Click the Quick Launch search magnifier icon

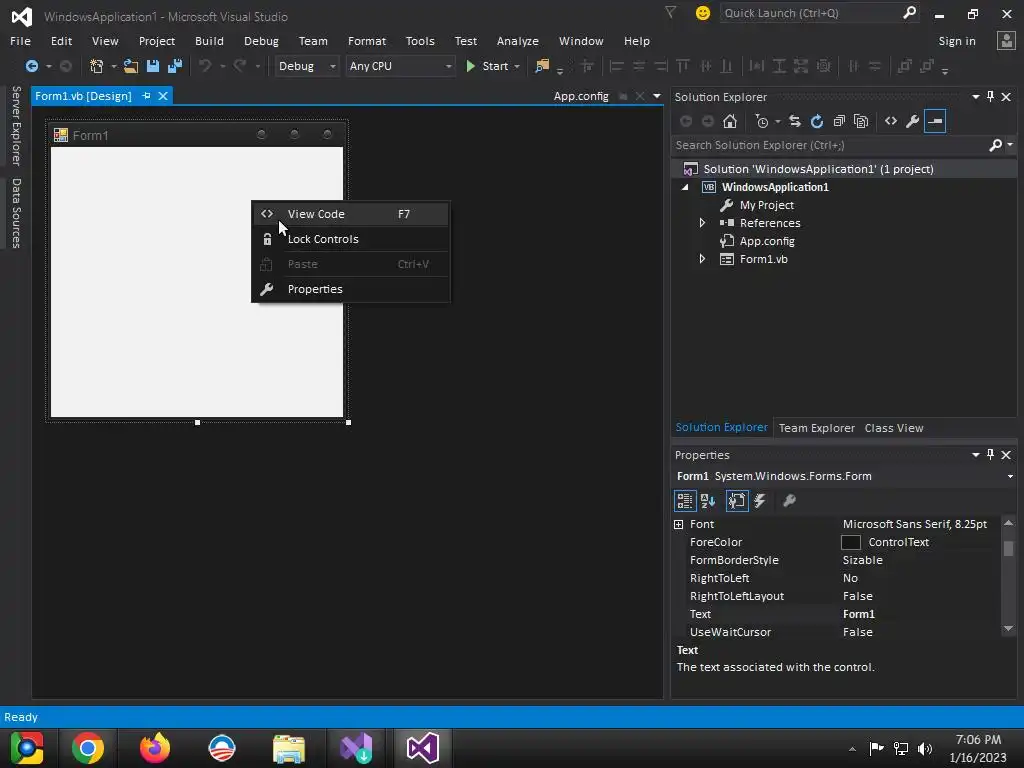tap(909, 13)
